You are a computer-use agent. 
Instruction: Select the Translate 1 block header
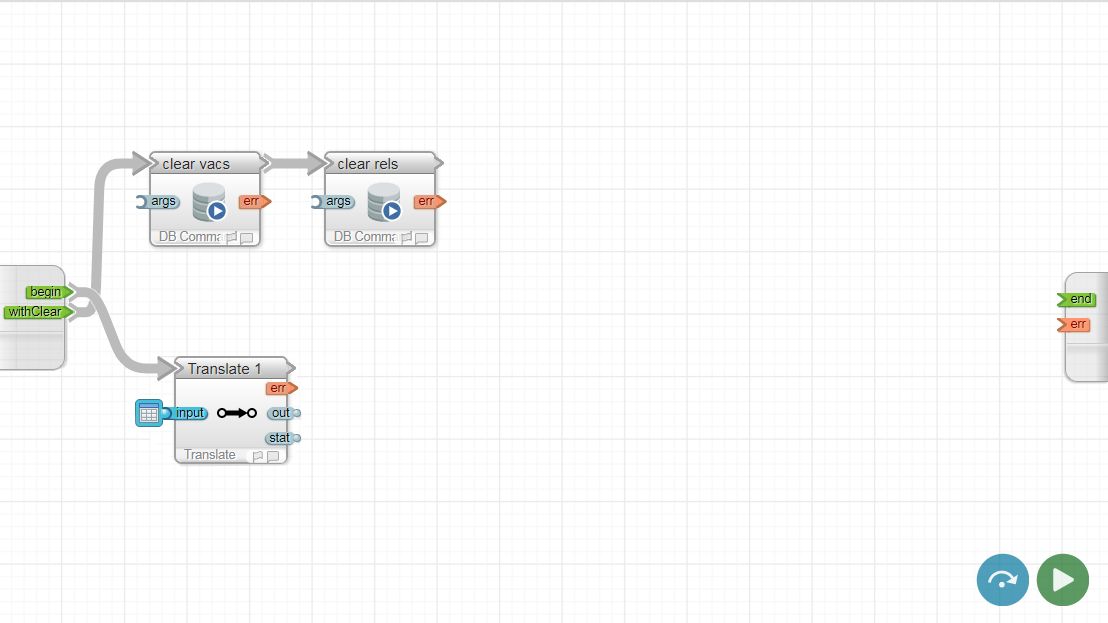point(225,369)
